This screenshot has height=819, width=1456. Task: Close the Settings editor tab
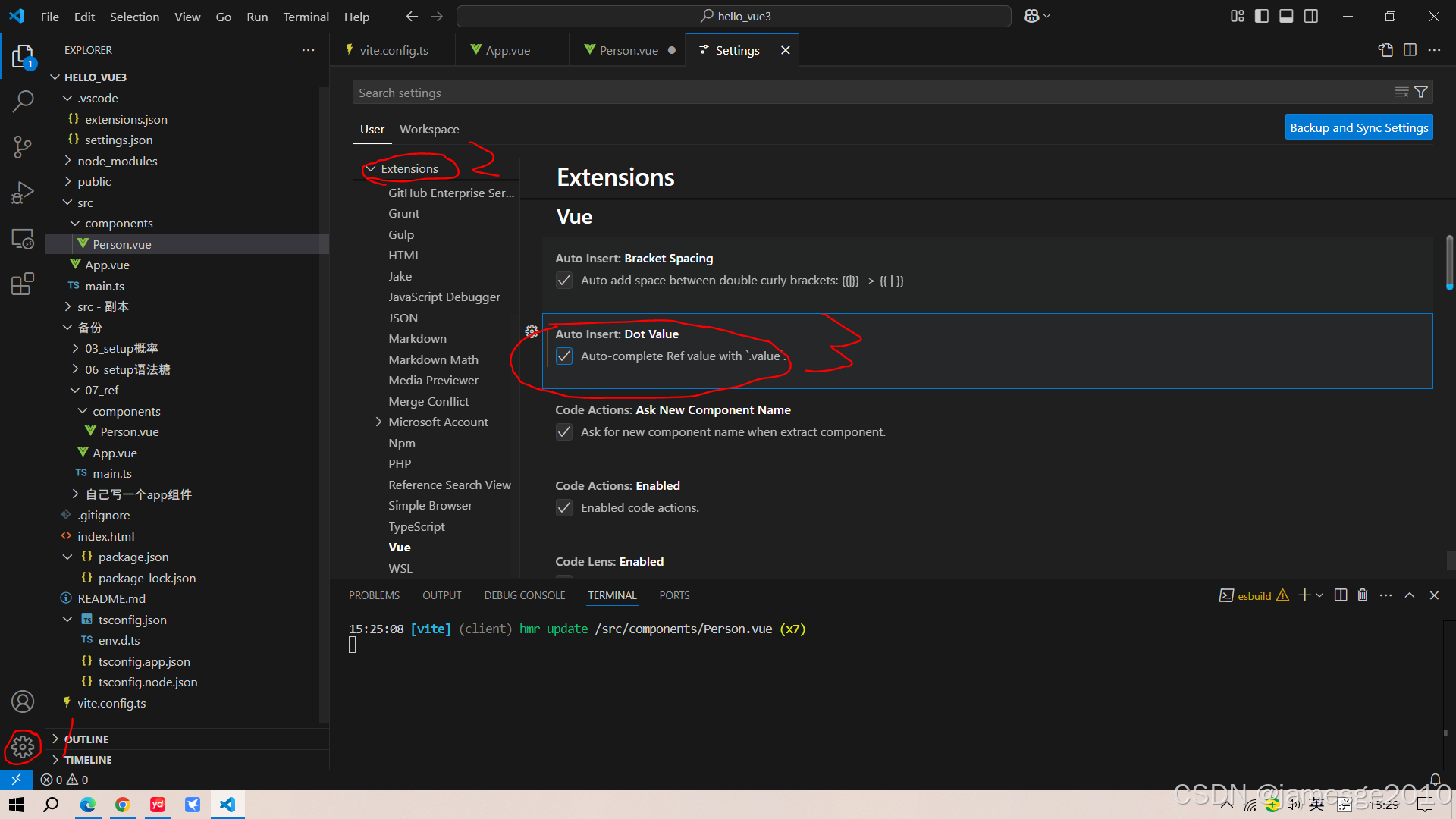coord(786,50)
